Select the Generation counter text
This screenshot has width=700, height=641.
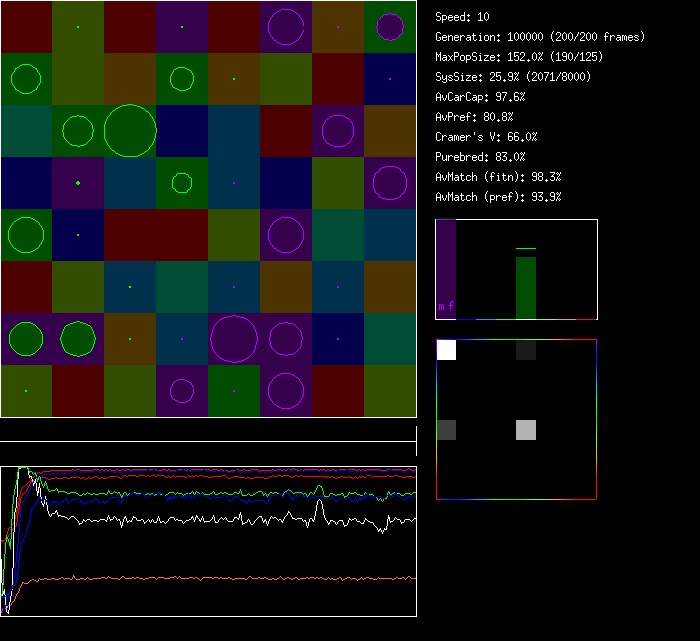[x=540, y=37]
